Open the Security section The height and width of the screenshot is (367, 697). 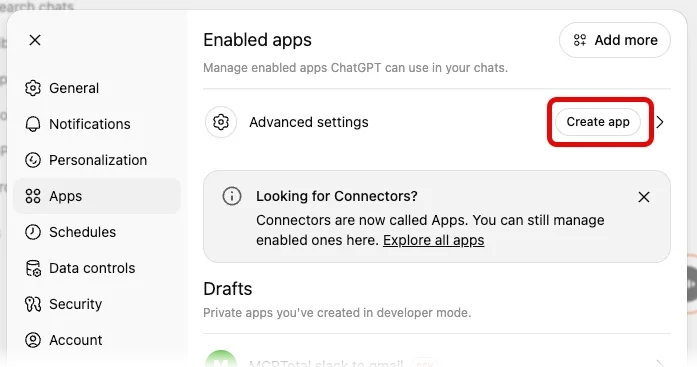point(97,304)
